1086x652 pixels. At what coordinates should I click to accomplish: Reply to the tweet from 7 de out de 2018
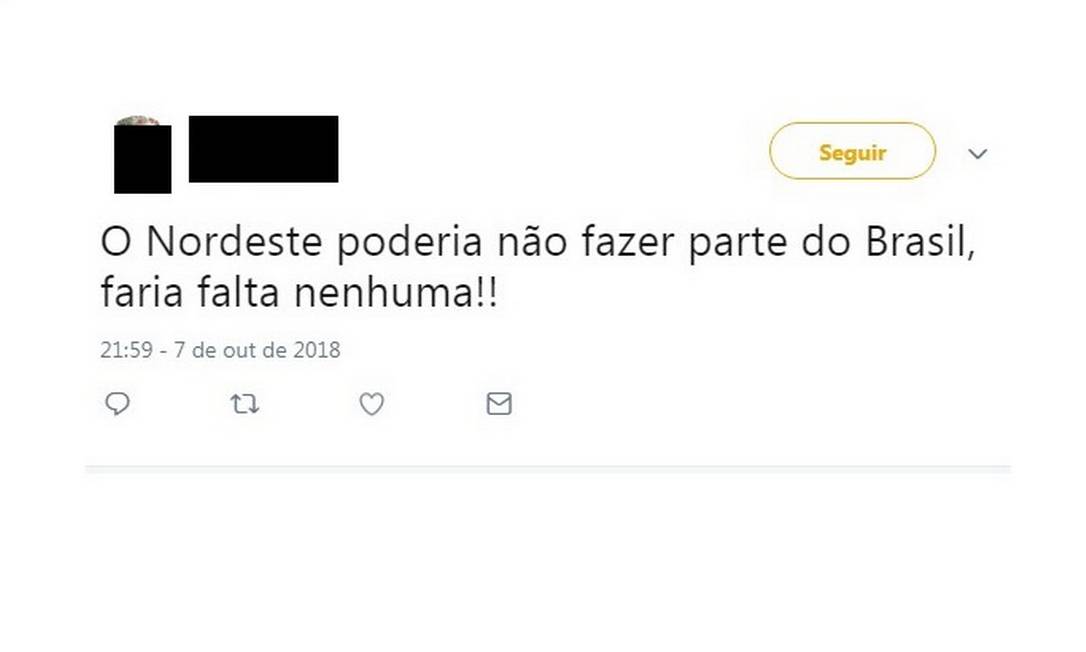pyautogui.click(x=118, y=404)
